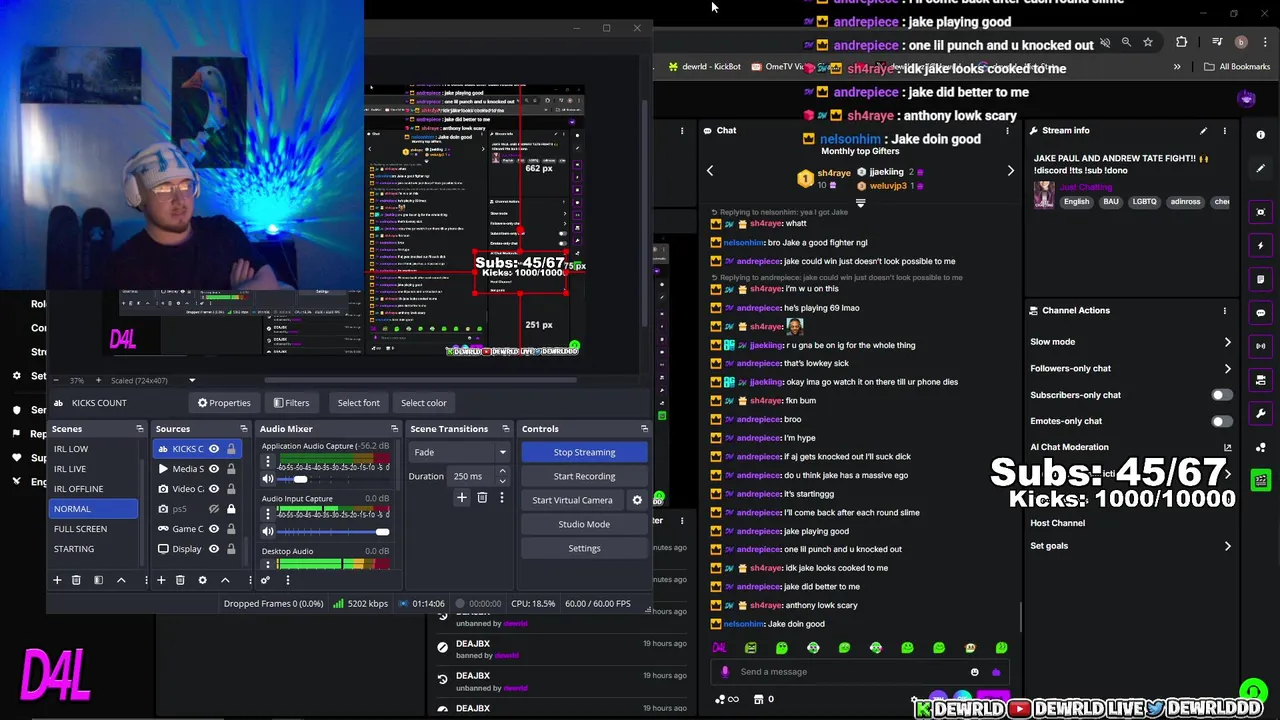Open the dewrld KickBot browser tab
The height and width of the screenshot is (720, 1280).
click(x=704, y=67)
